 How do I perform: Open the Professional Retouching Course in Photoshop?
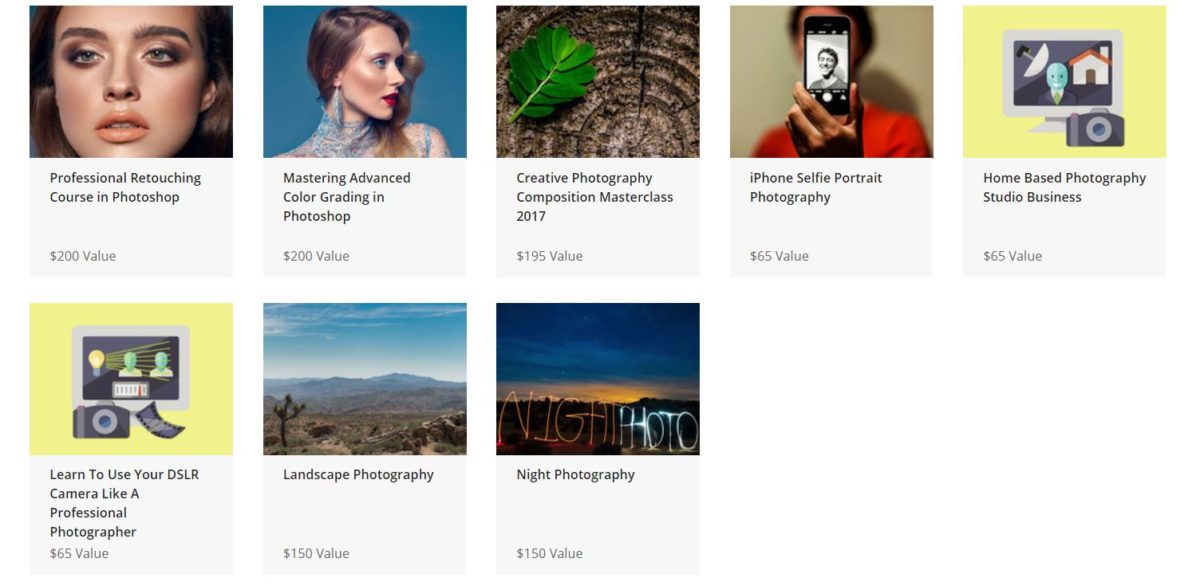pyautogui.click(x=125, y=187)
